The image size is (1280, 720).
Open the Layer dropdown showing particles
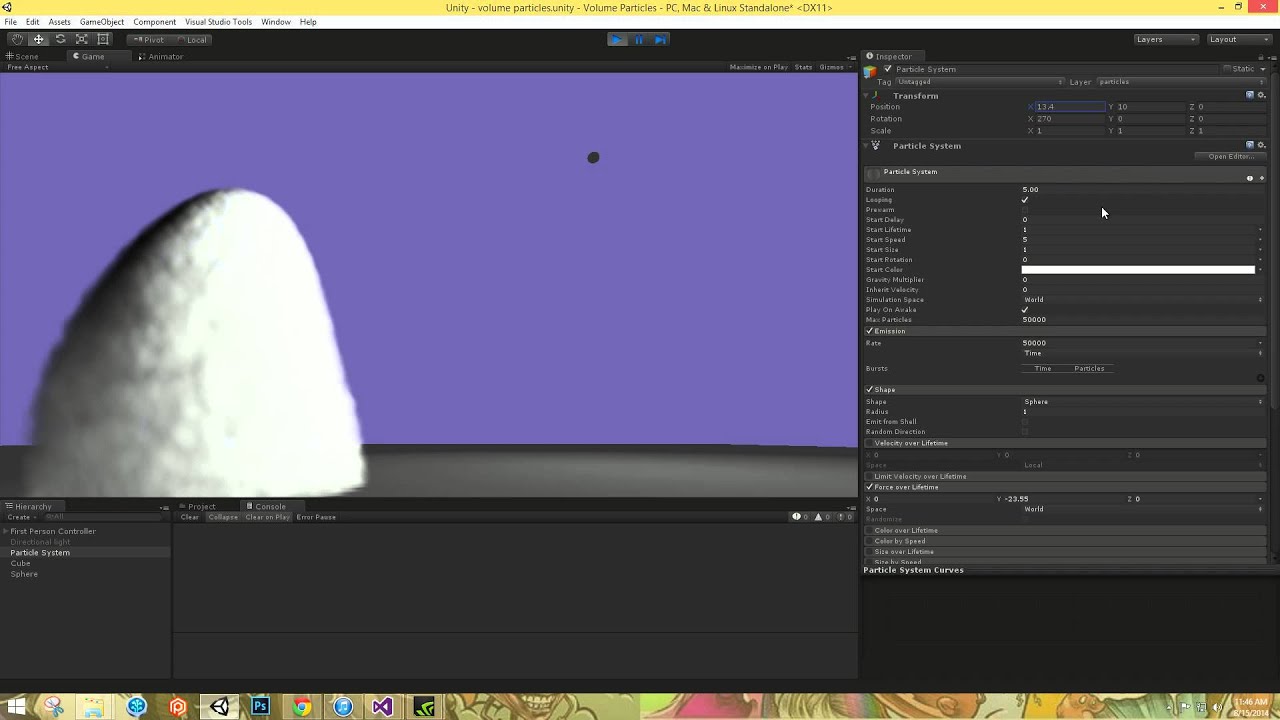click(x=1182, y=82)
